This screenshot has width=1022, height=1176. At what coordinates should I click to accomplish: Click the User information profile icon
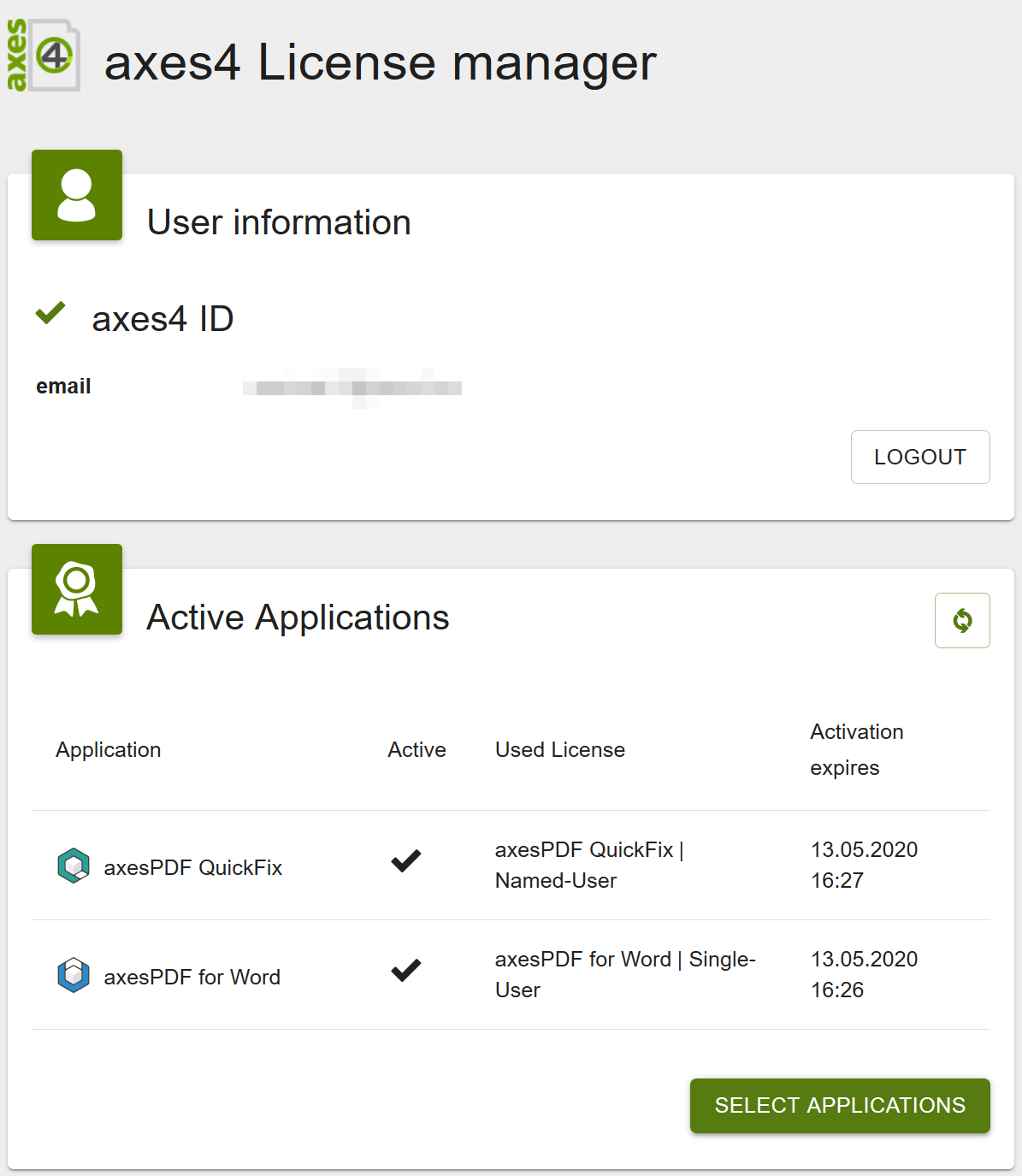point(77,195)
